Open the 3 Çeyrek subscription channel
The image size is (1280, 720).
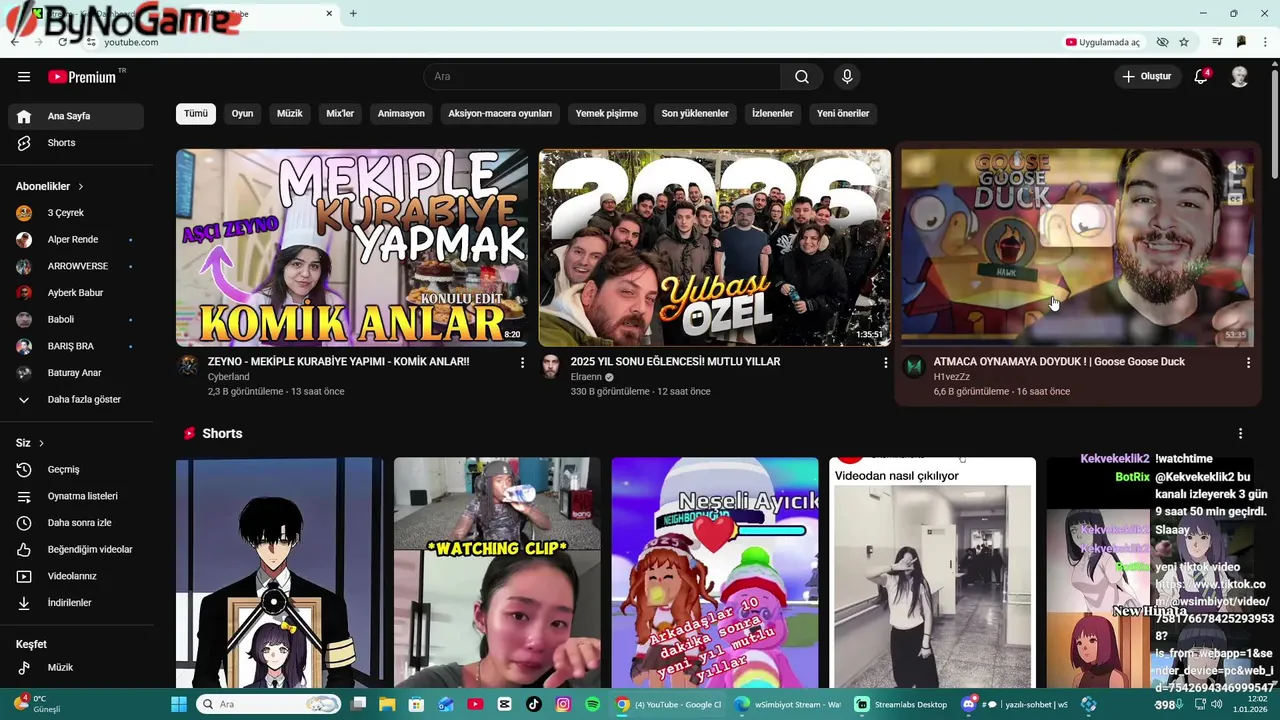76,213
